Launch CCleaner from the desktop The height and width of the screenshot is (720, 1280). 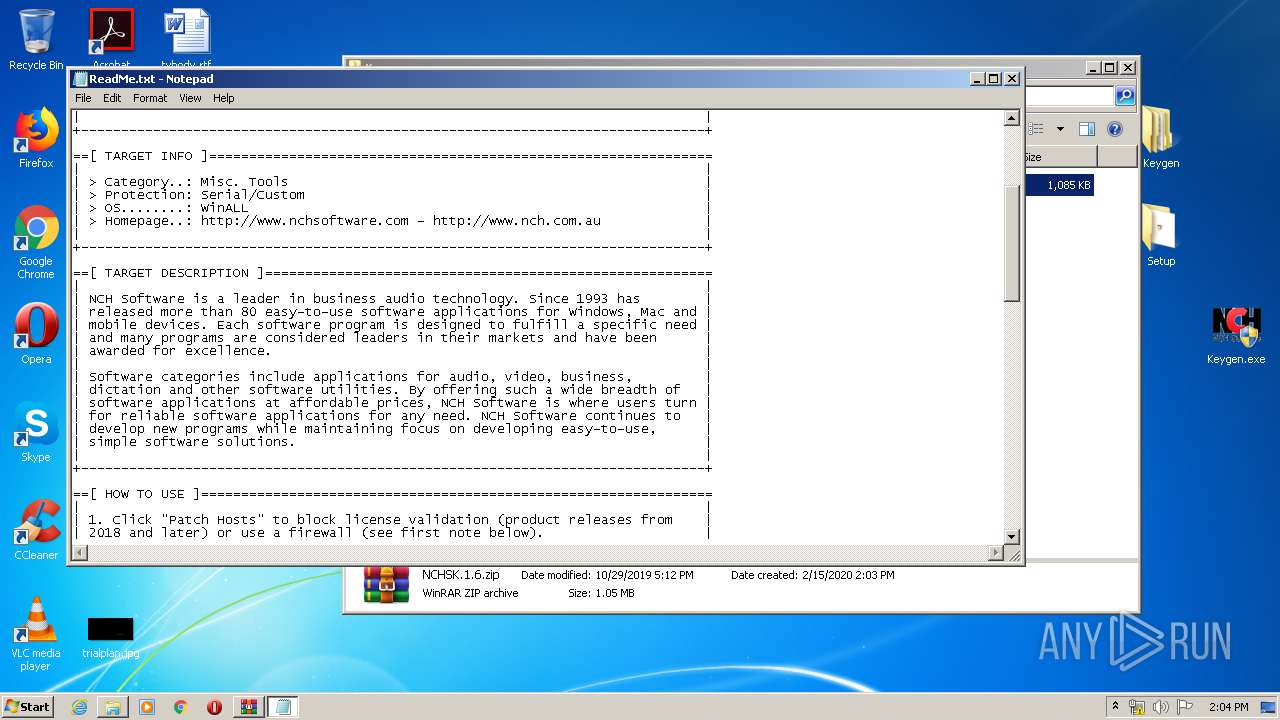coord(36,530)
